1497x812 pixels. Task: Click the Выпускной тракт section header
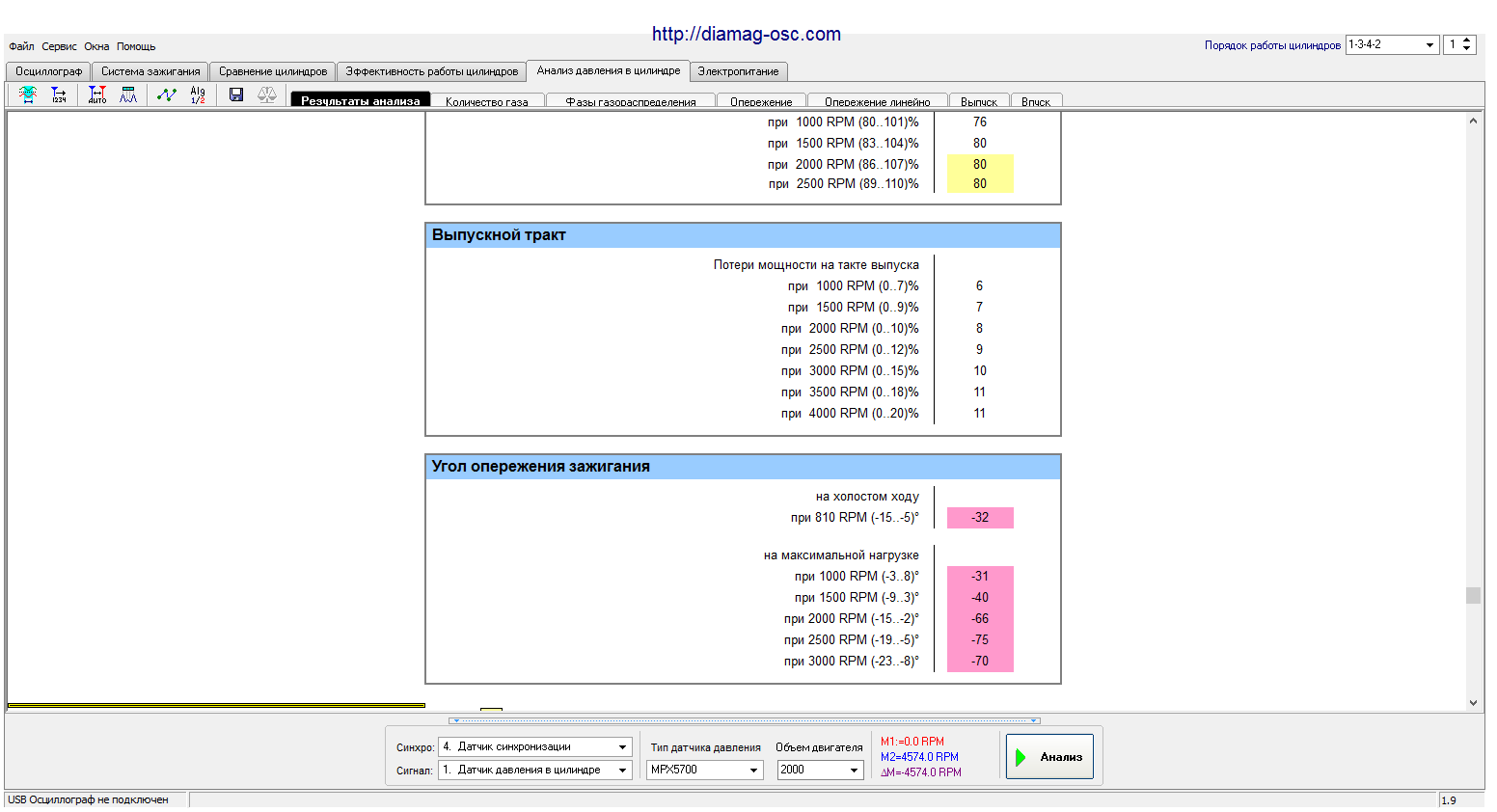pos(743,235)
